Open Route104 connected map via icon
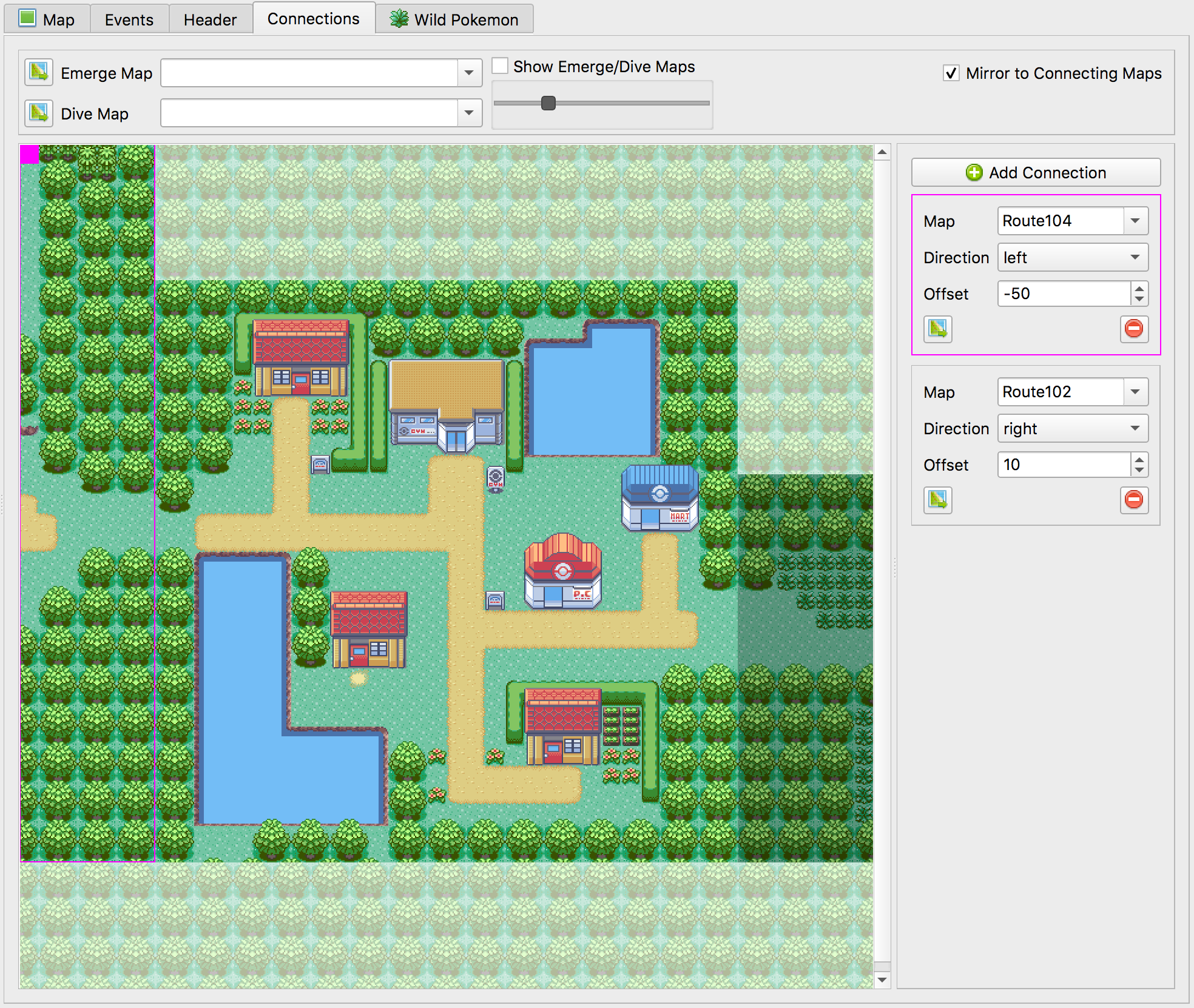This screenshot has width=1194, height=1008. 937,329
